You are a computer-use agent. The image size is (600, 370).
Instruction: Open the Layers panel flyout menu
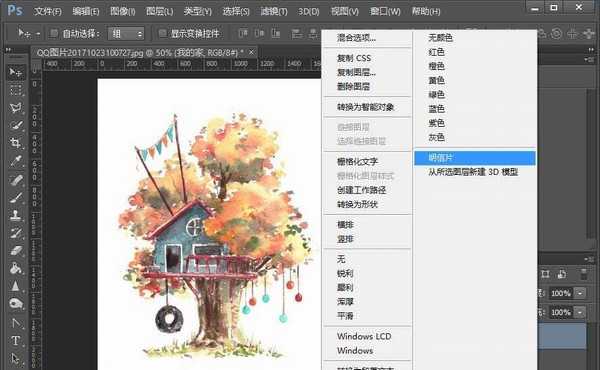pos(590,259)
